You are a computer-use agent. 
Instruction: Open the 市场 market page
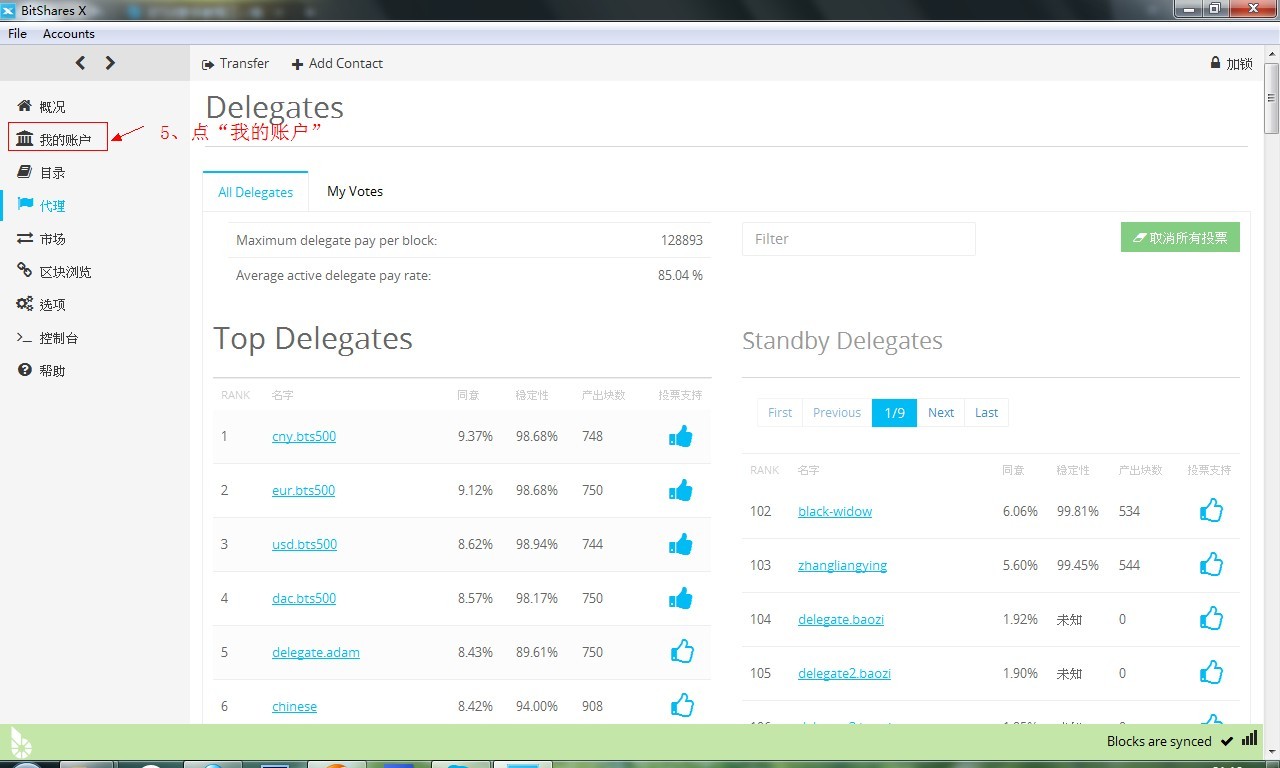point(42,238)
